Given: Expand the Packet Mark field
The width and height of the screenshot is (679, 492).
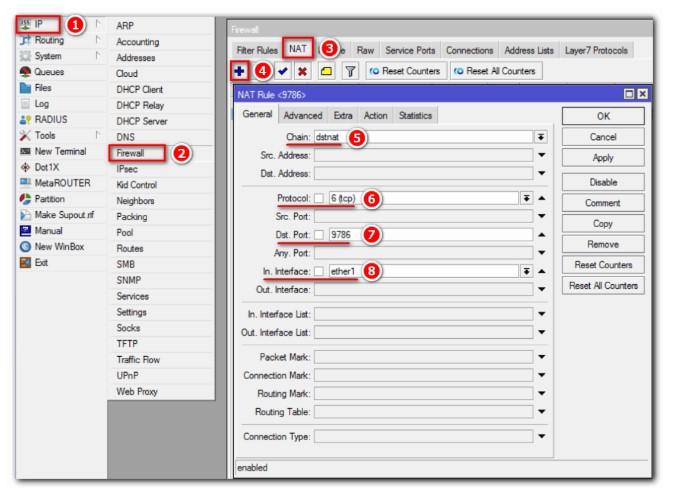Looking at the screenshot, I should tap(542, 357).
